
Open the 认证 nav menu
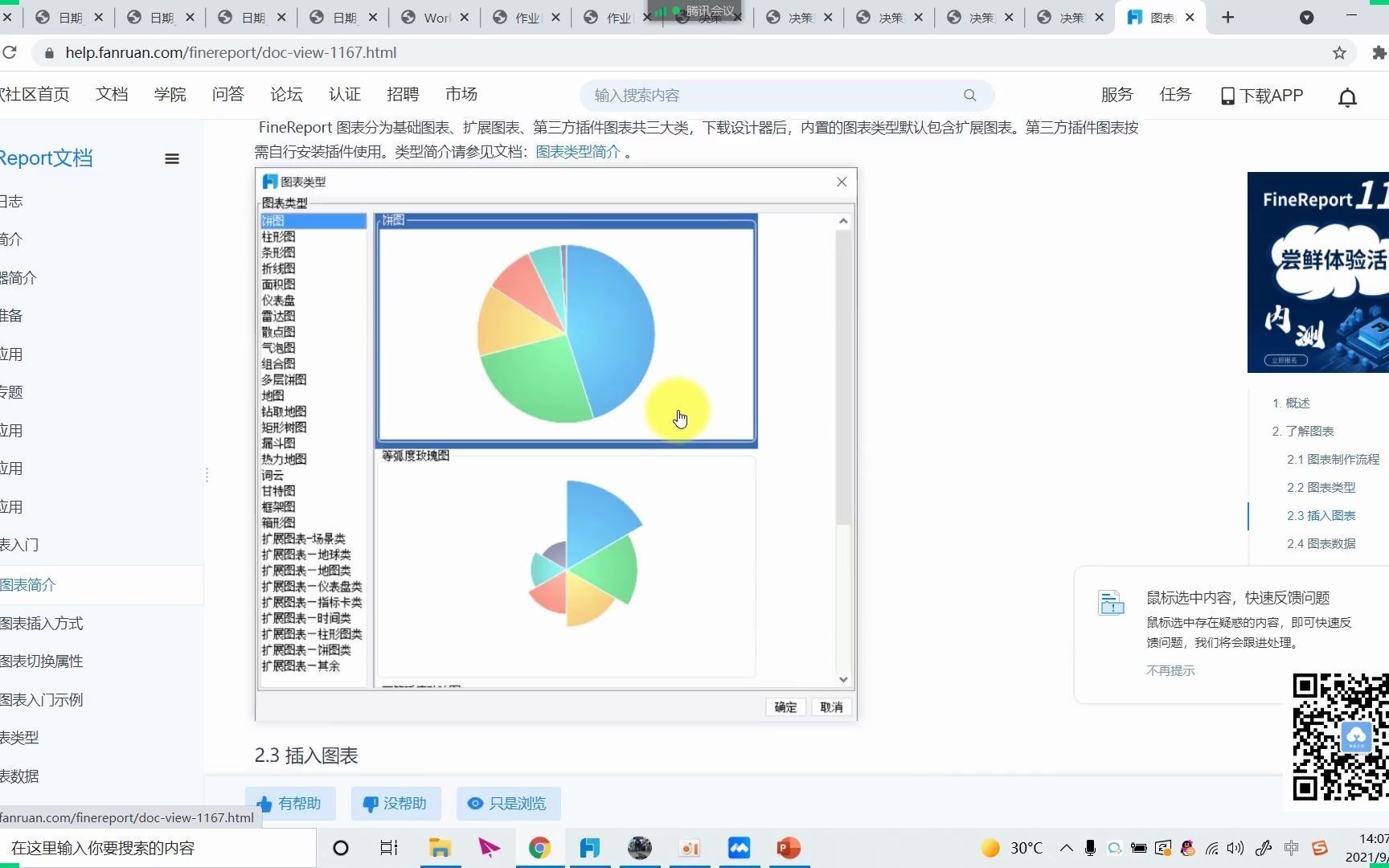[345, 94]
